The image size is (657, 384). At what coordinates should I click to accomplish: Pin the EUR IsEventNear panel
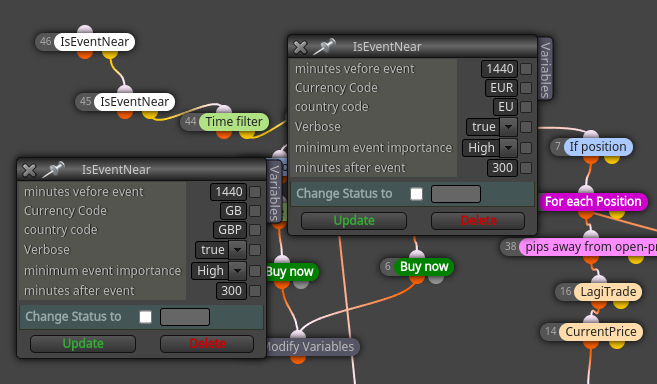tap(325, 47)
